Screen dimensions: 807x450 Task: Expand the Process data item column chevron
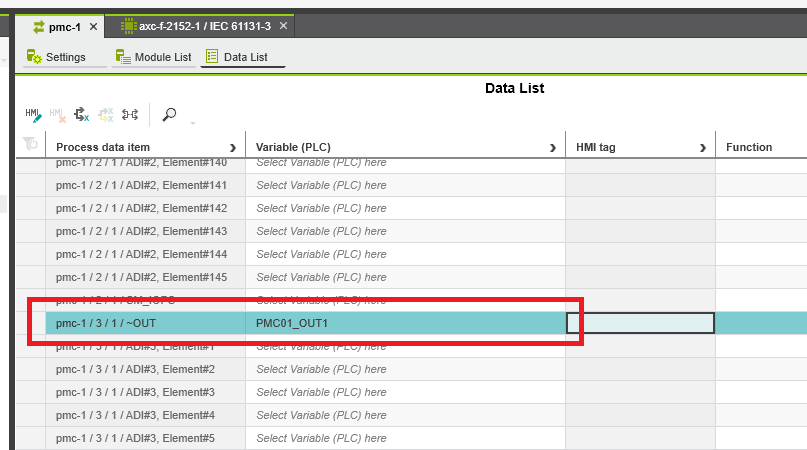(233, 148)
